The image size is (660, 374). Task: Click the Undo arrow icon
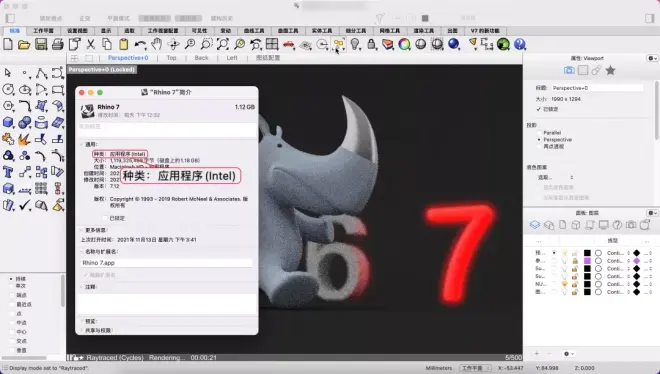pyautogui.click(x=140, y=44)
